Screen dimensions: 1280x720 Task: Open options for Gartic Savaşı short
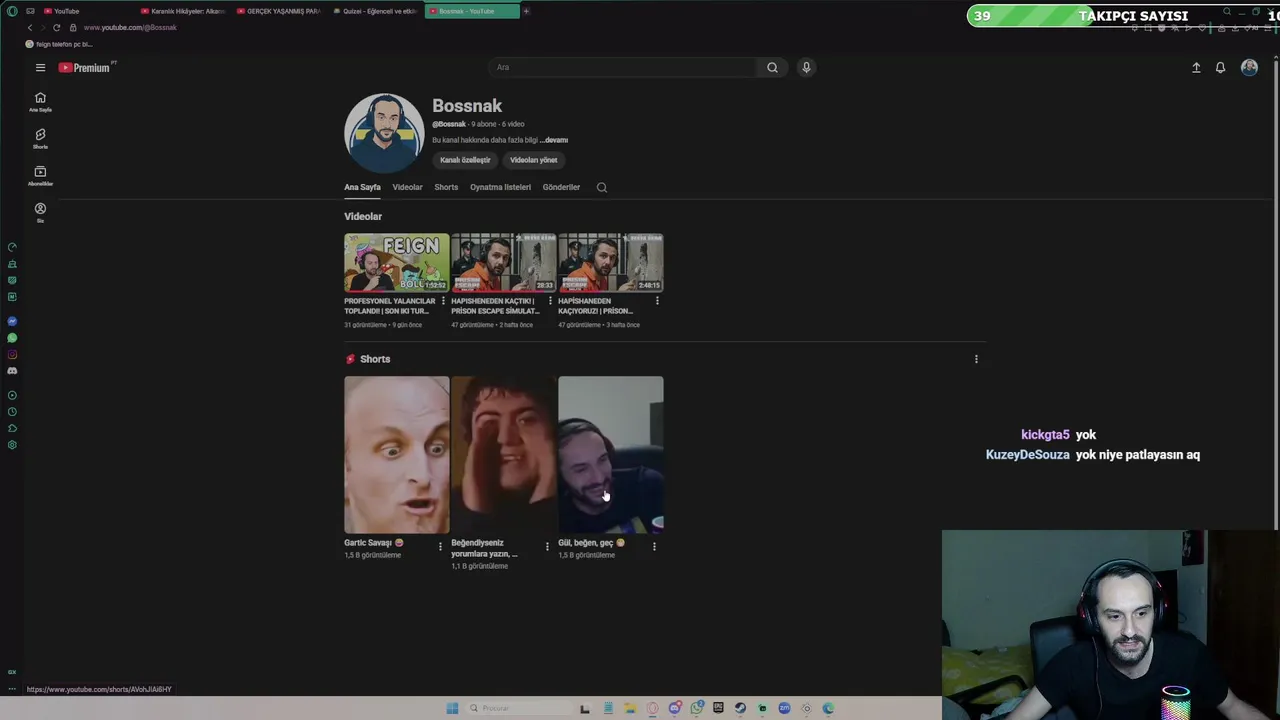pyautogui.click(x=440, y=546)
